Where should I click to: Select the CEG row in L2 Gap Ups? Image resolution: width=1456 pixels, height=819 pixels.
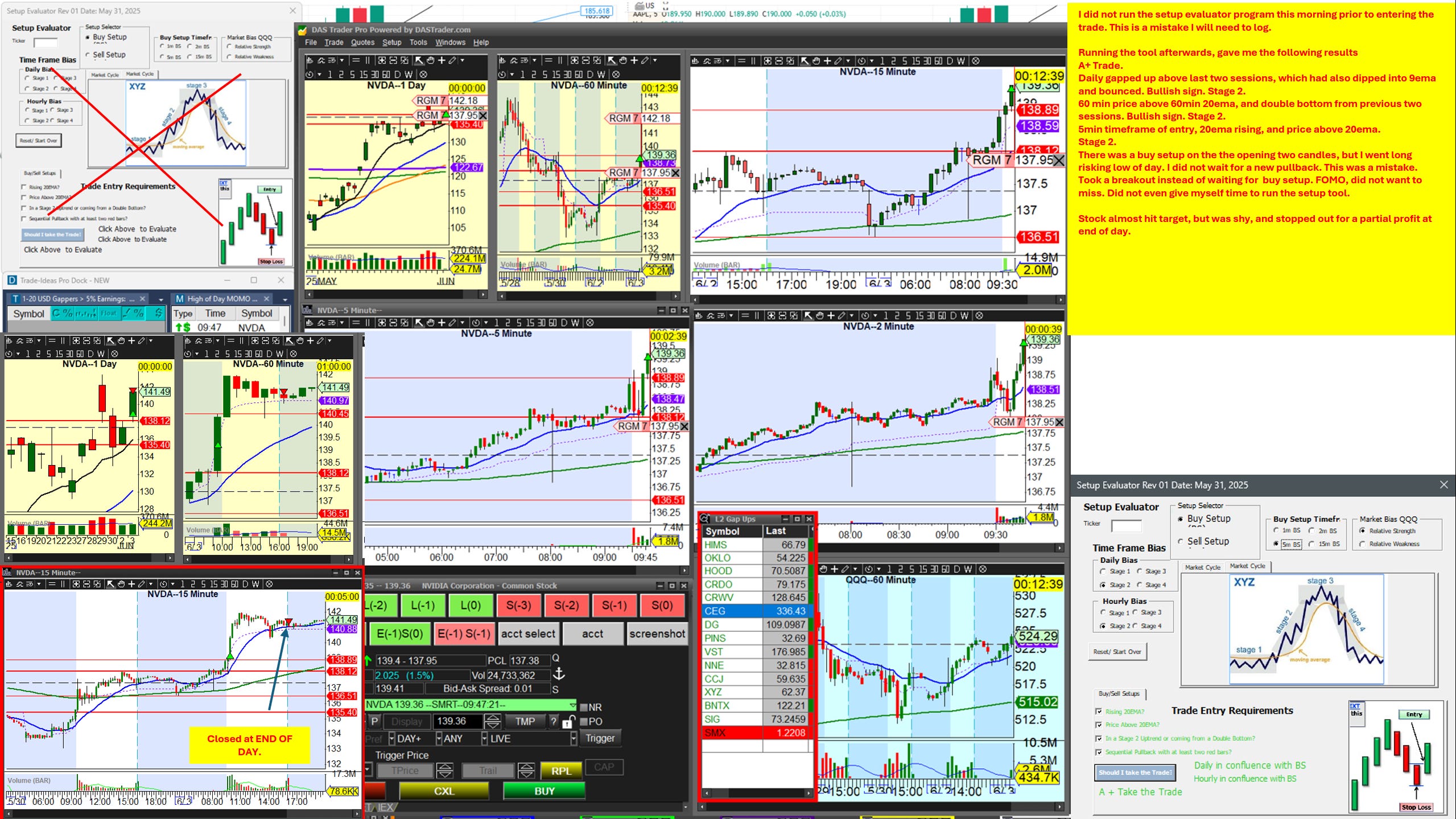click(755, 611)
